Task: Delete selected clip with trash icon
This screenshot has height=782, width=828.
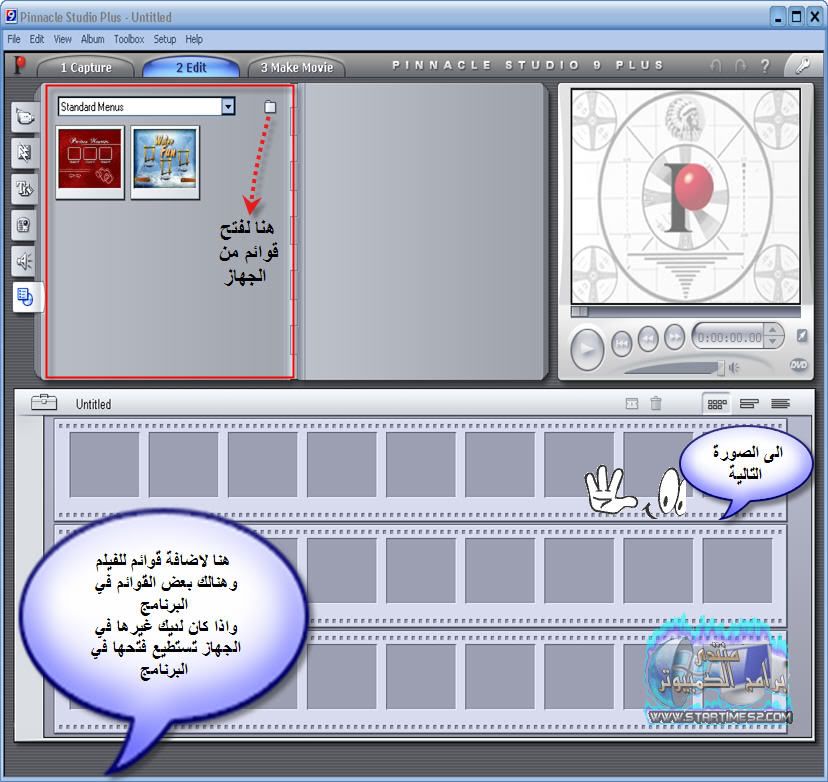Action: pos(655,403)
